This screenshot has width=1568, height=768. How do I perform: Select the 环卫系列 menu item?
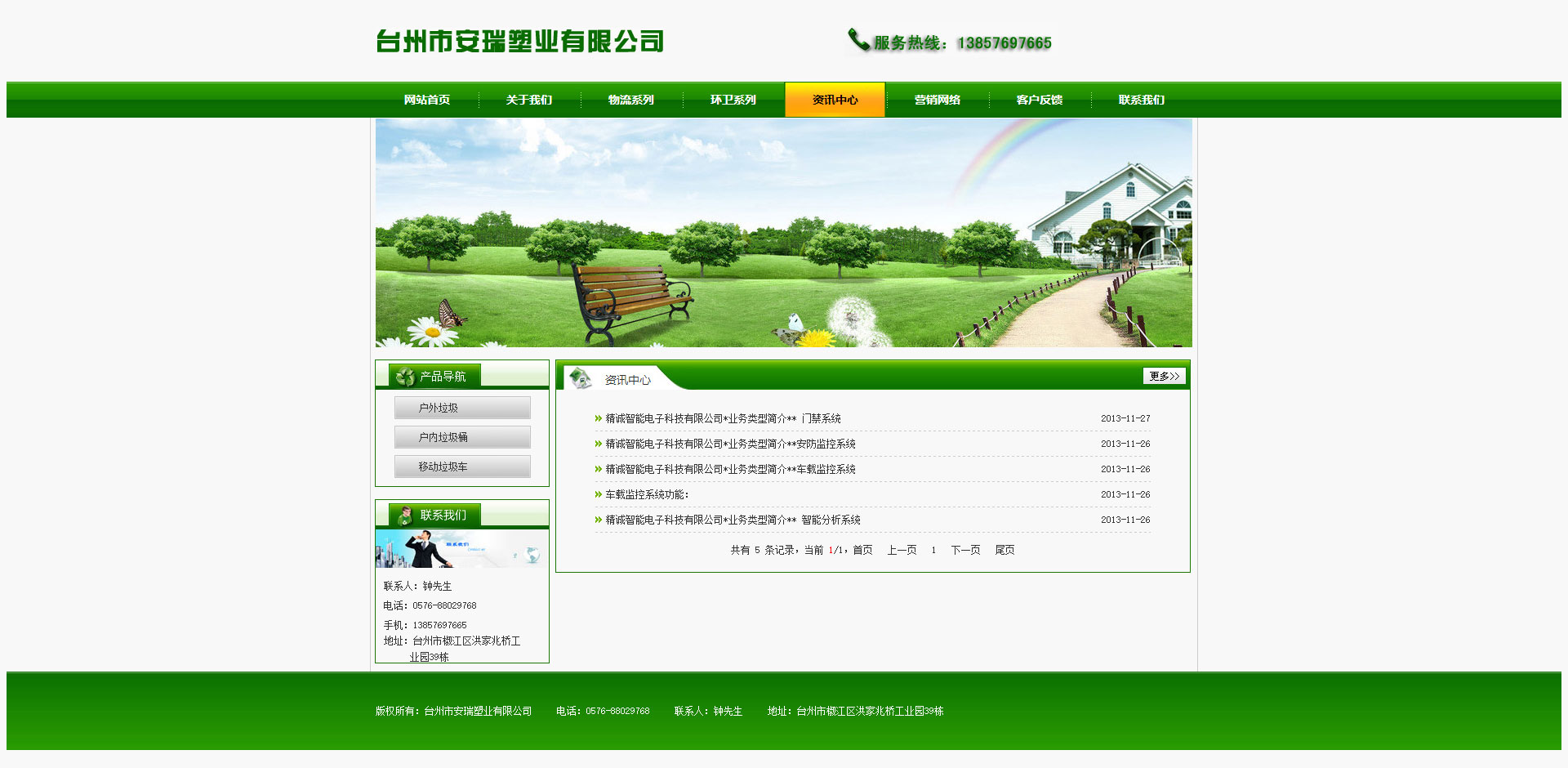(x=733, y=100)
